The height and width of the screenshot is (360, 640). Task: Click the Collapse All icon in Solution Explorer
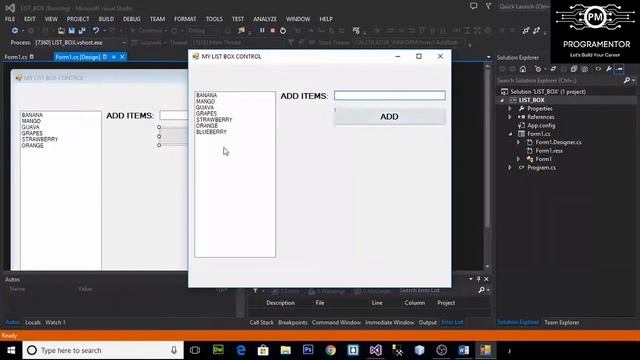tap(574, 69)
